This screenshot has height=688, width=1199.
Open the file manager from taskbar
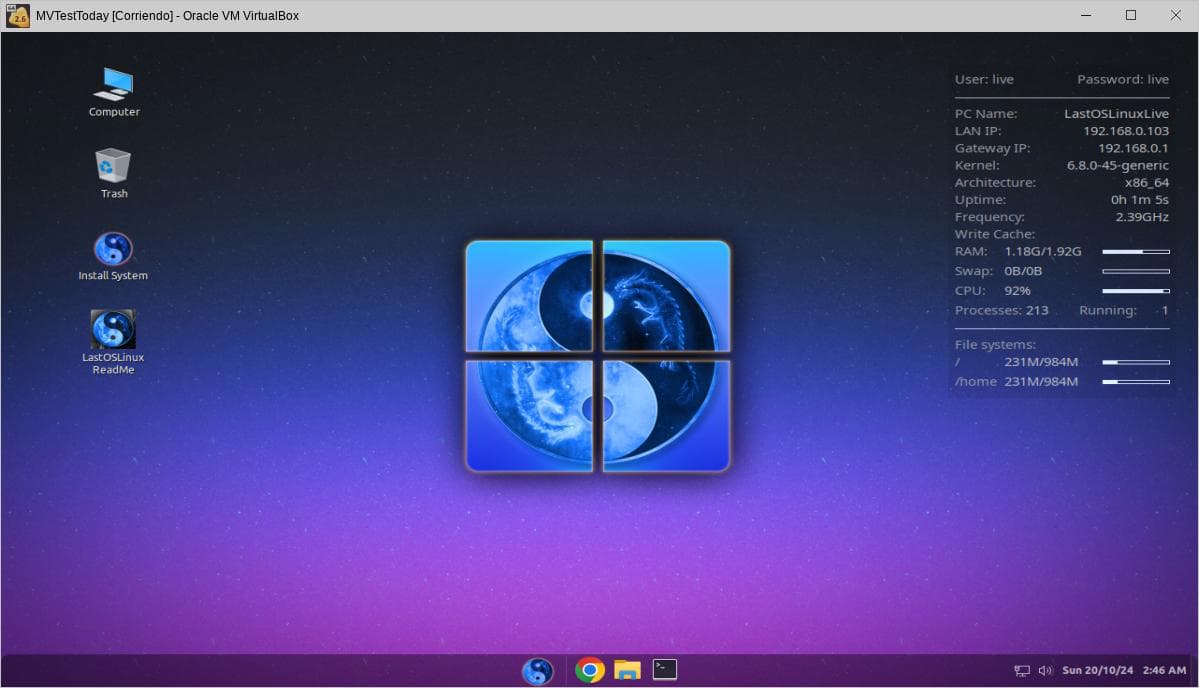(x=627, y=670)
